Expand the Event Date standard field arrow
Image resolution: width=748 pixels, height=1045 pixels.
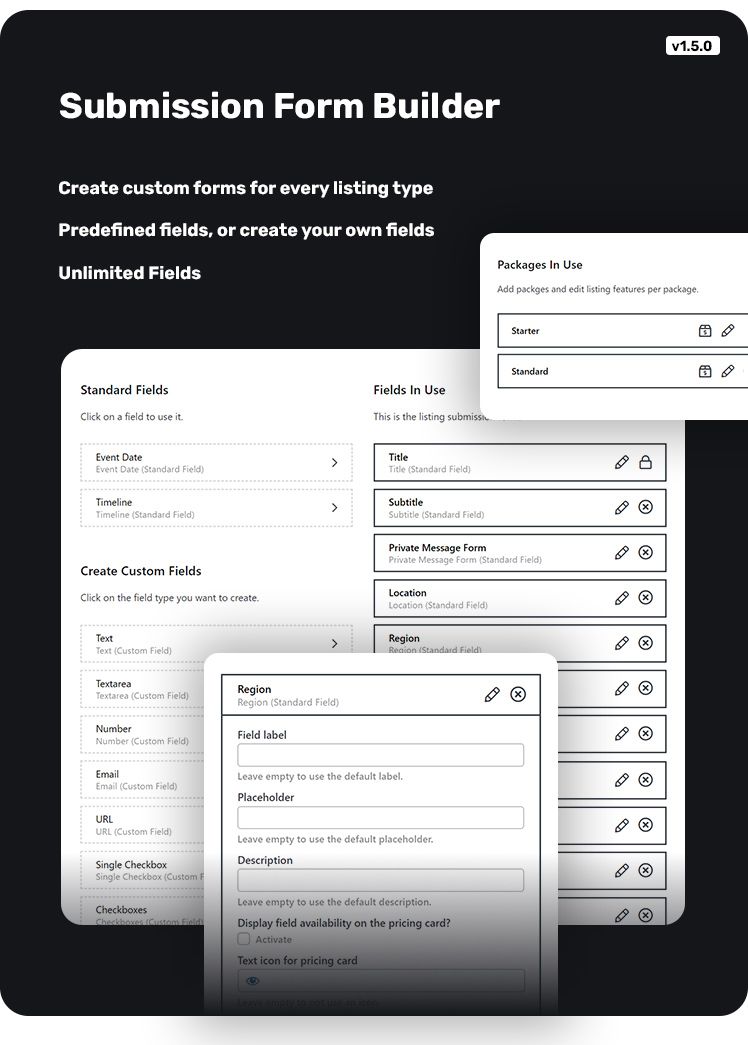(334, 463)
